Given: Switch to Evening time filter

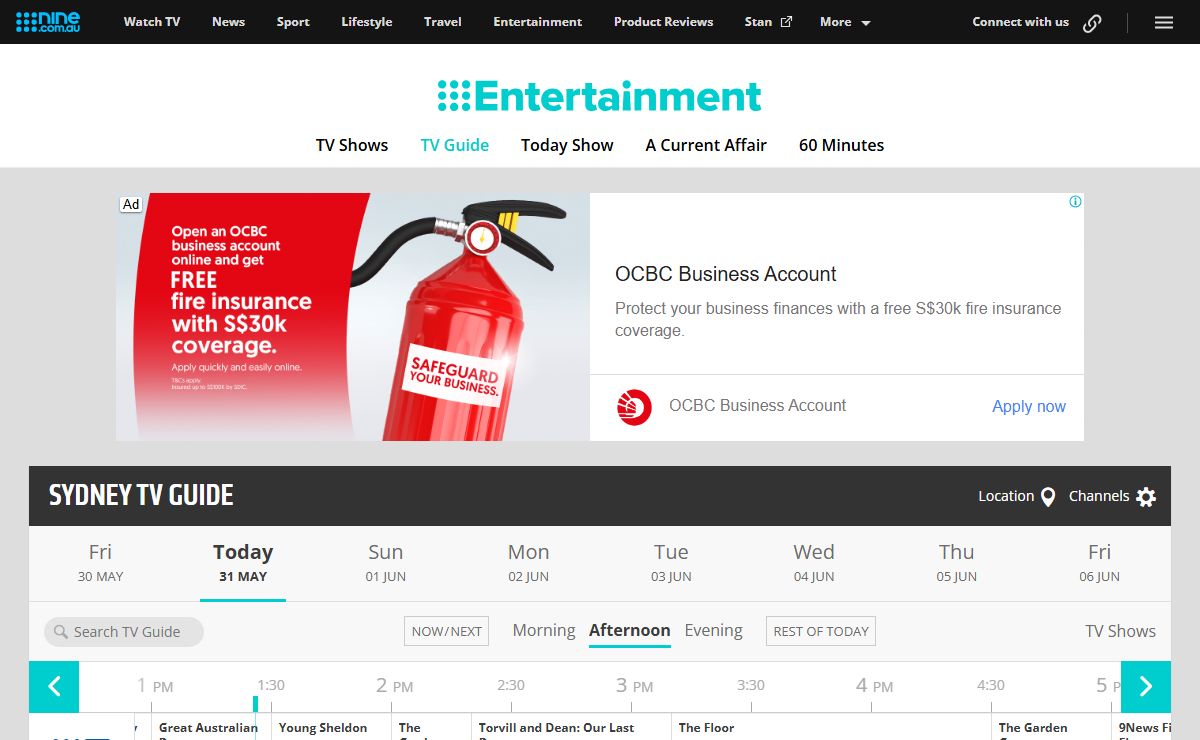Looking at the screenshot, I should tap(714, 630).
